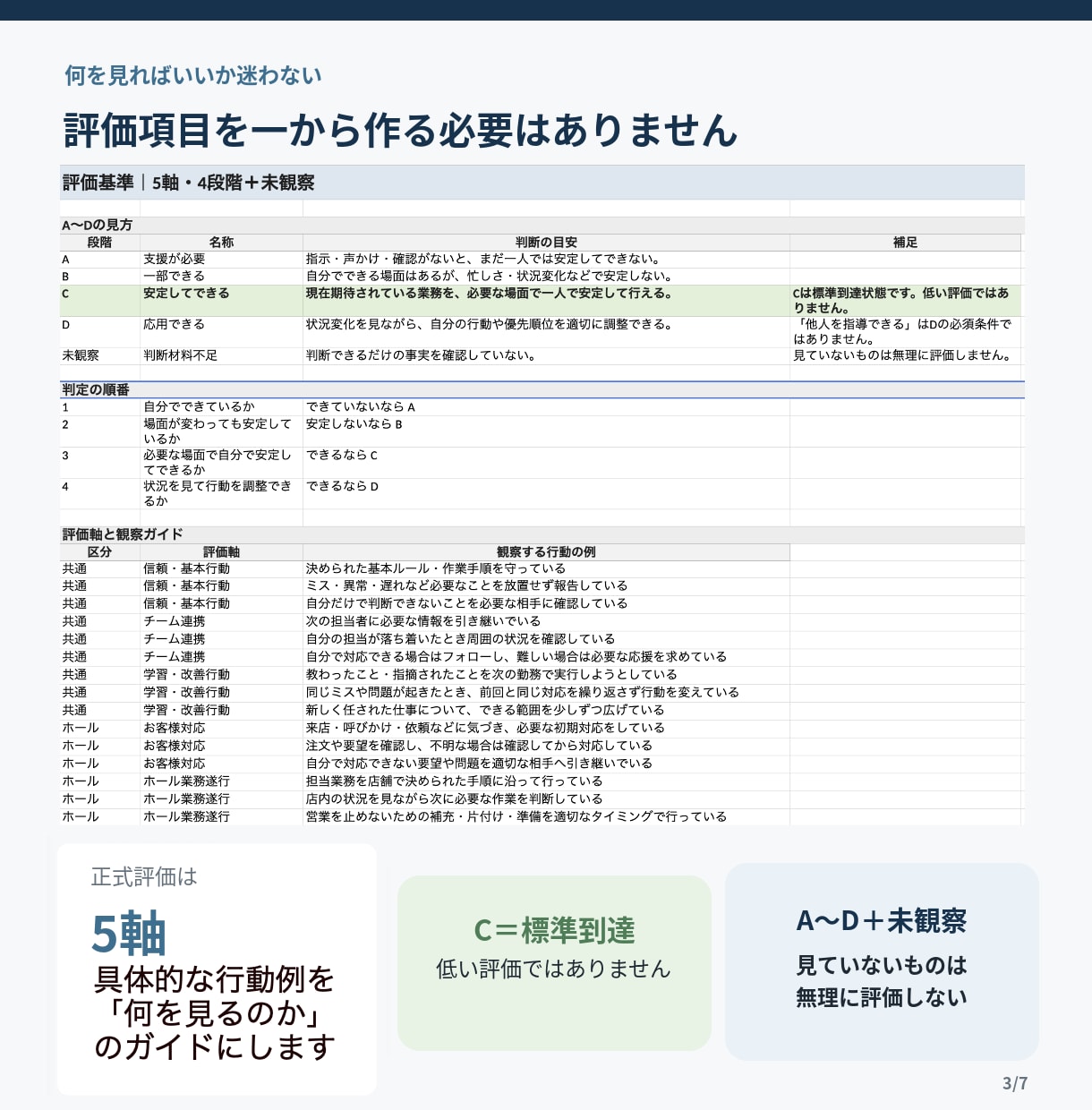Select the text '判断できるだけの事実を確認していない。'
The height and width of the screenshot is (1110, 1092).
pos(421,355)
